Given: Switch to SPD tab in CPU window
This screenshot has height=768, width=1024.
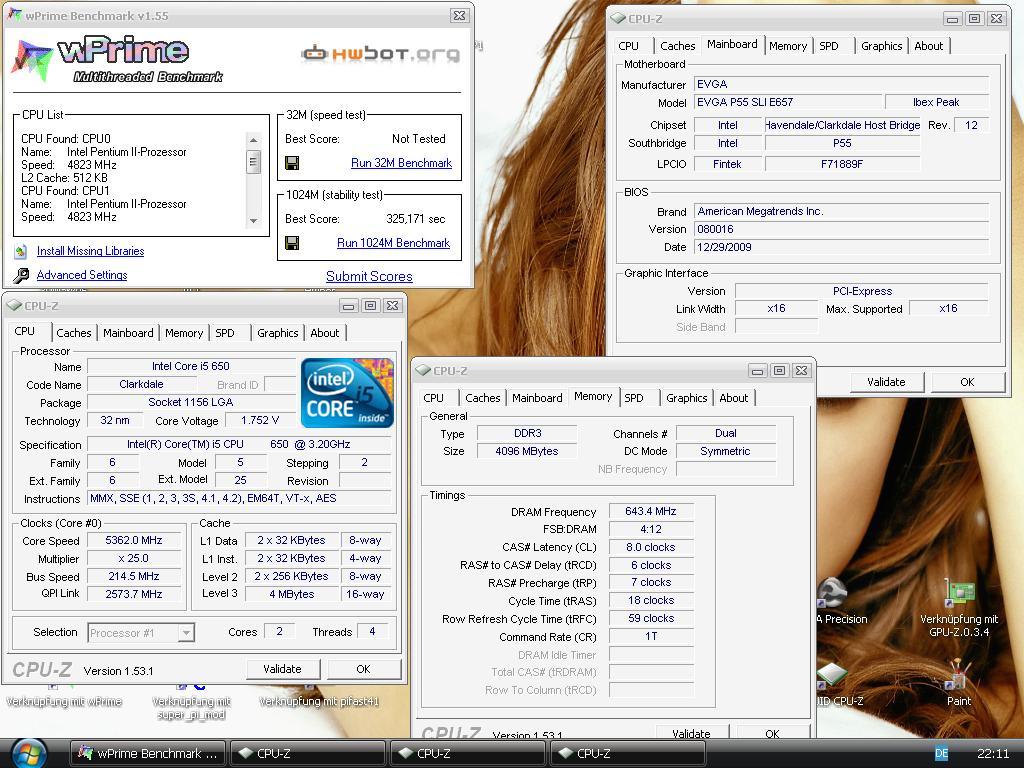Looking at the screenshot, I should click(225, 333).
